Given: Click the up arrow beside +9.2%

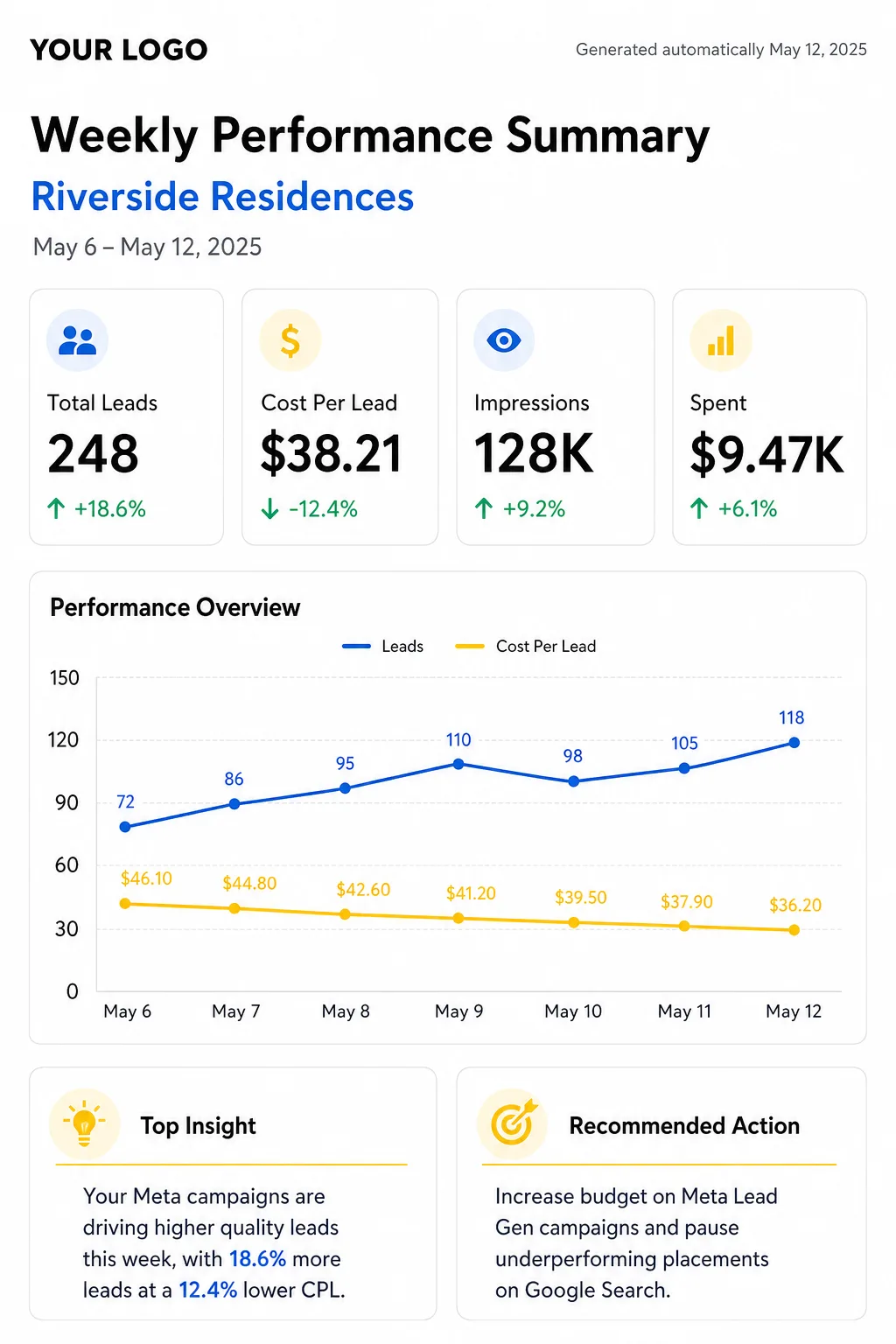Looking at the screenshot, I should pyautogui.click(x=484, y=508).
